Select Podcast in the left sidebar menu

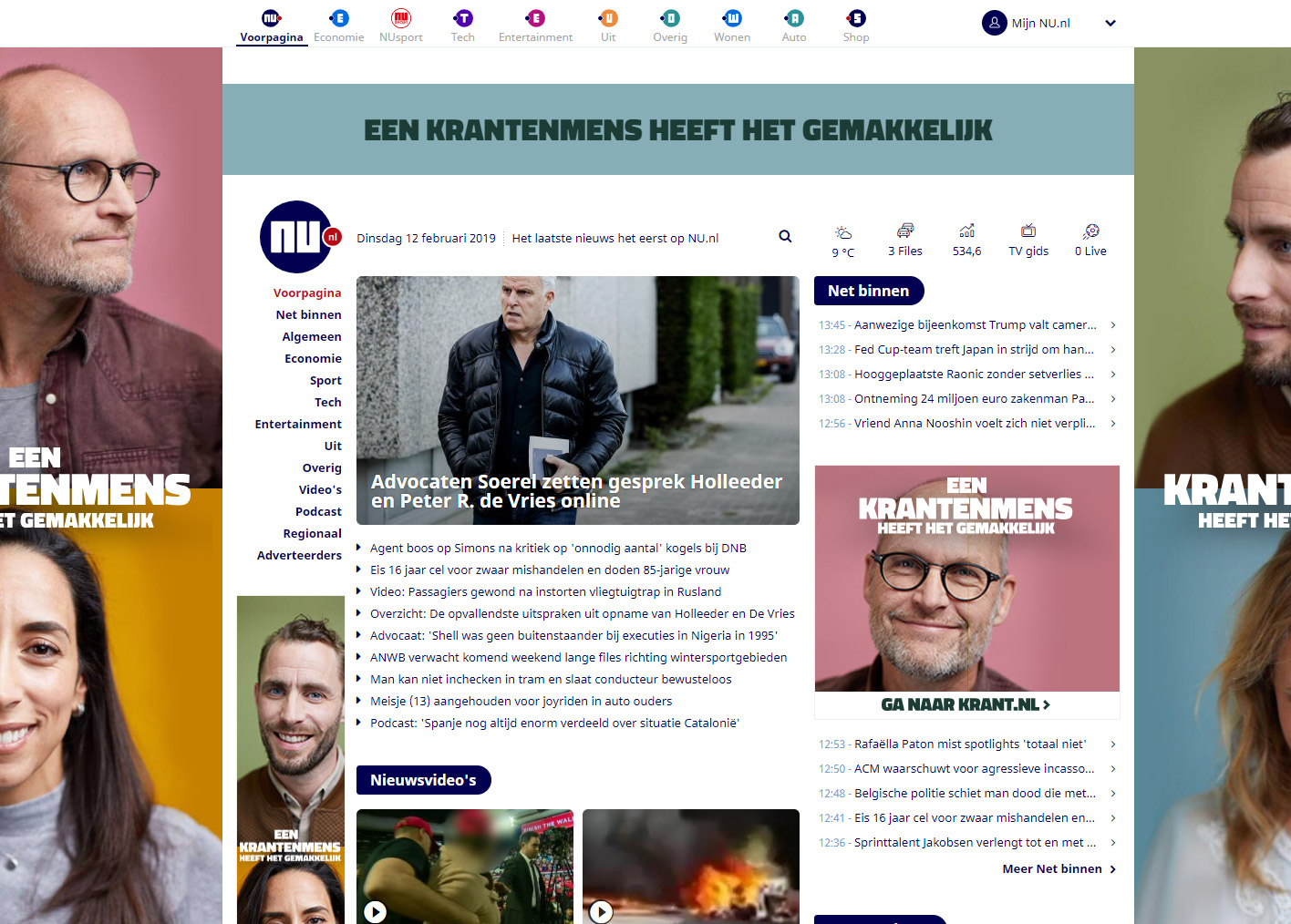click(x=318, y=512)
